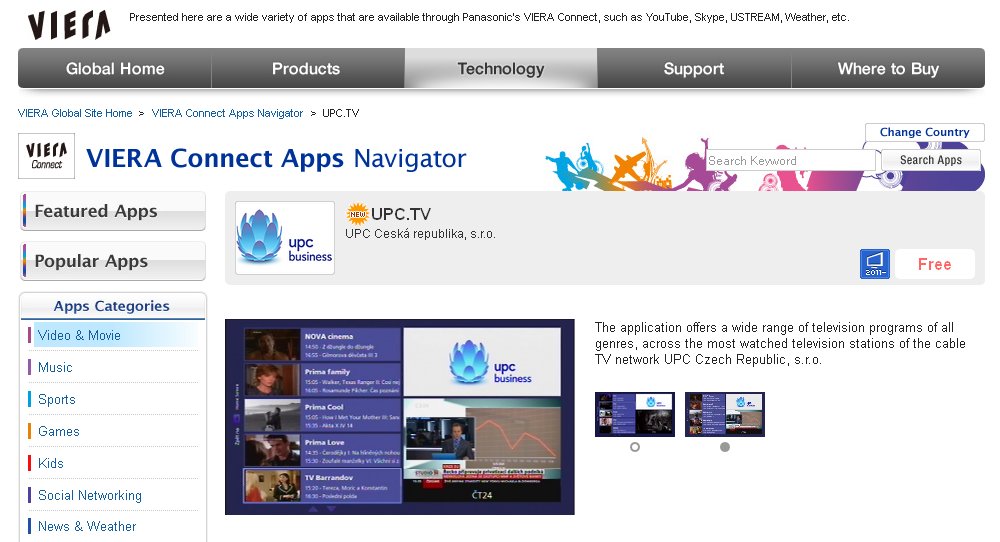Click the Change Country button
1000x542 pixels.
(x=924, y=132)
